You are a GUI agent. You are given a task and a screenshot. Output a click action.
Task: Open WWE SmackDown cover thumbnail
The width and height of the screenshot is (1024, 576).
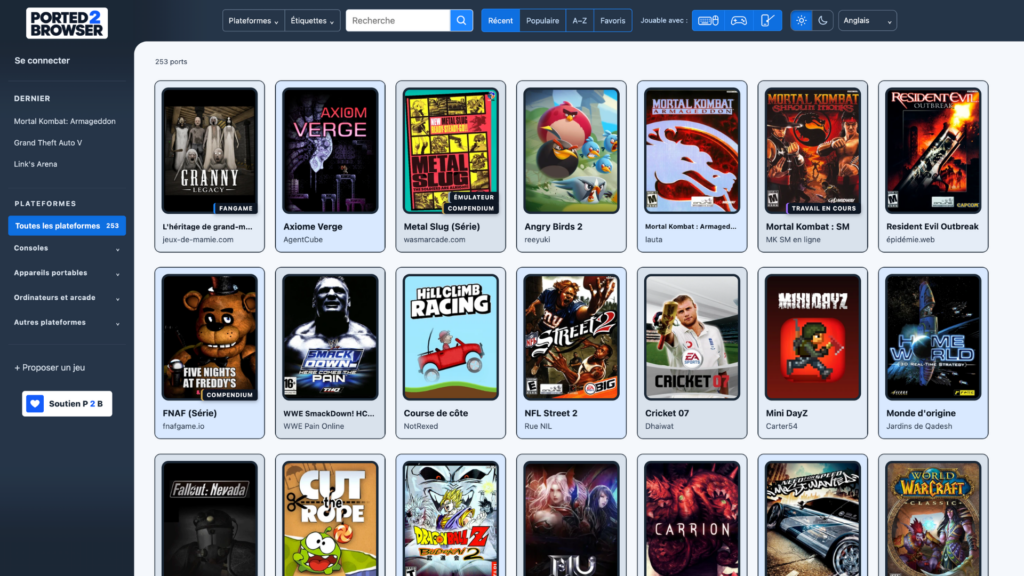point(330,337)
